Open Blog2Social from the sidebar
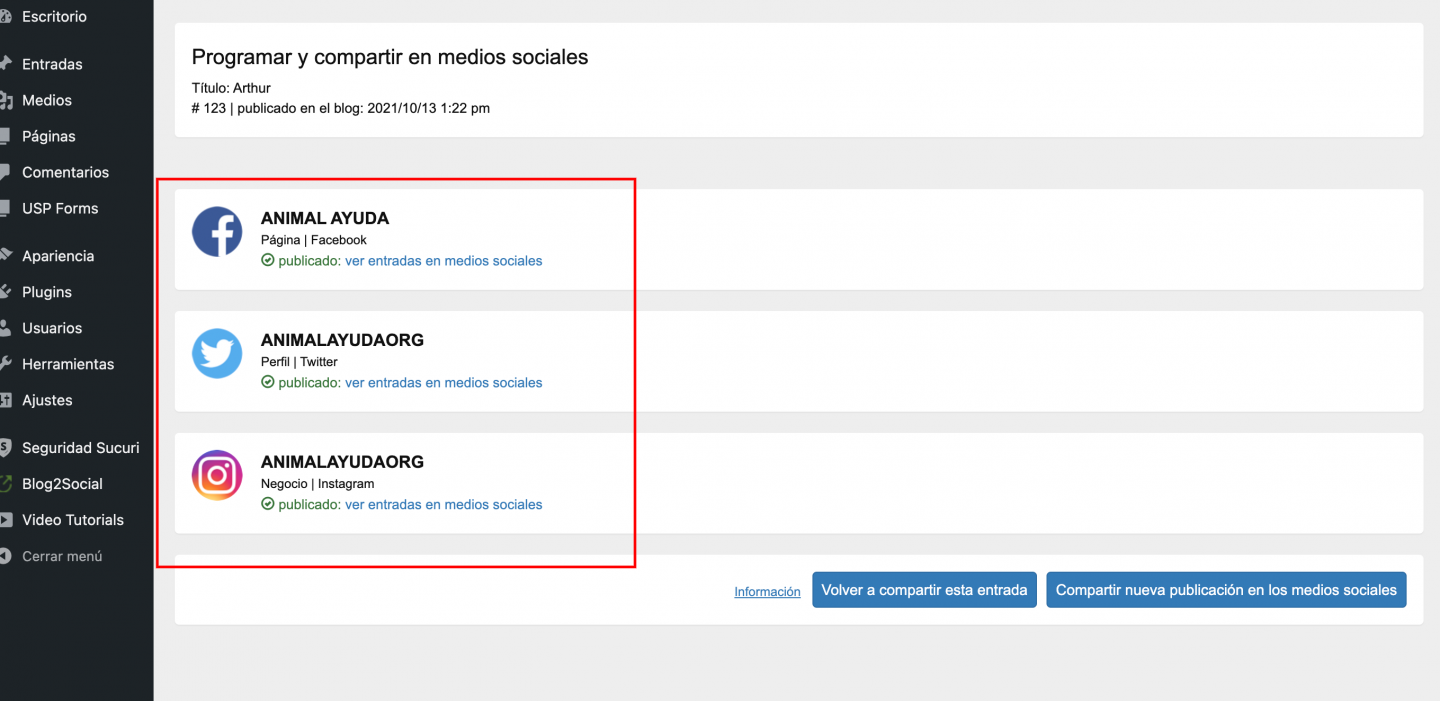This screenshot has height=701, width=1440. pos(62,484)
